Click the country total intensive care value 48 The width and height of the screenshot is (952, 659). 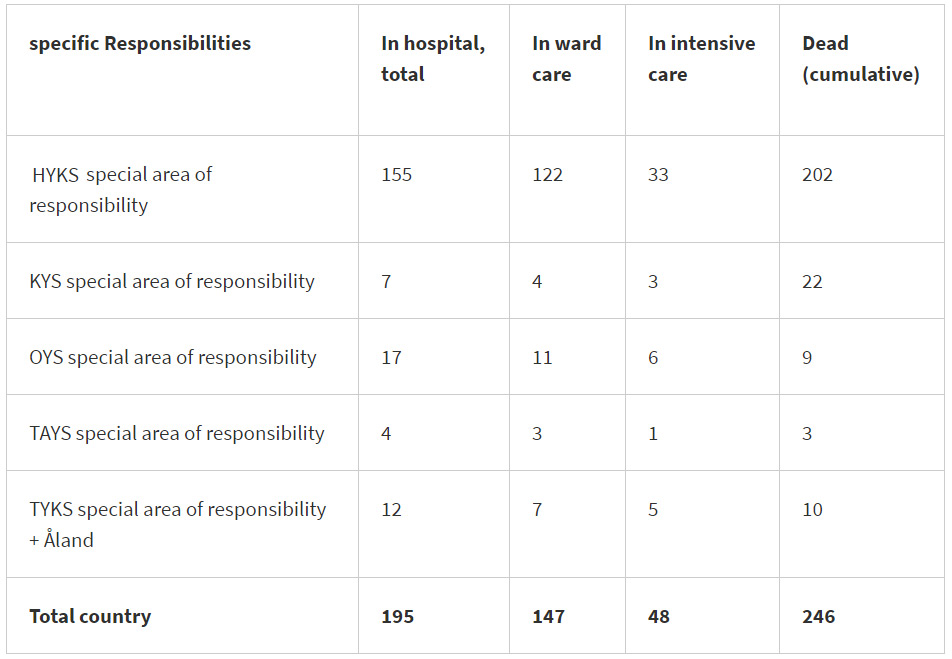pos(658,617)
